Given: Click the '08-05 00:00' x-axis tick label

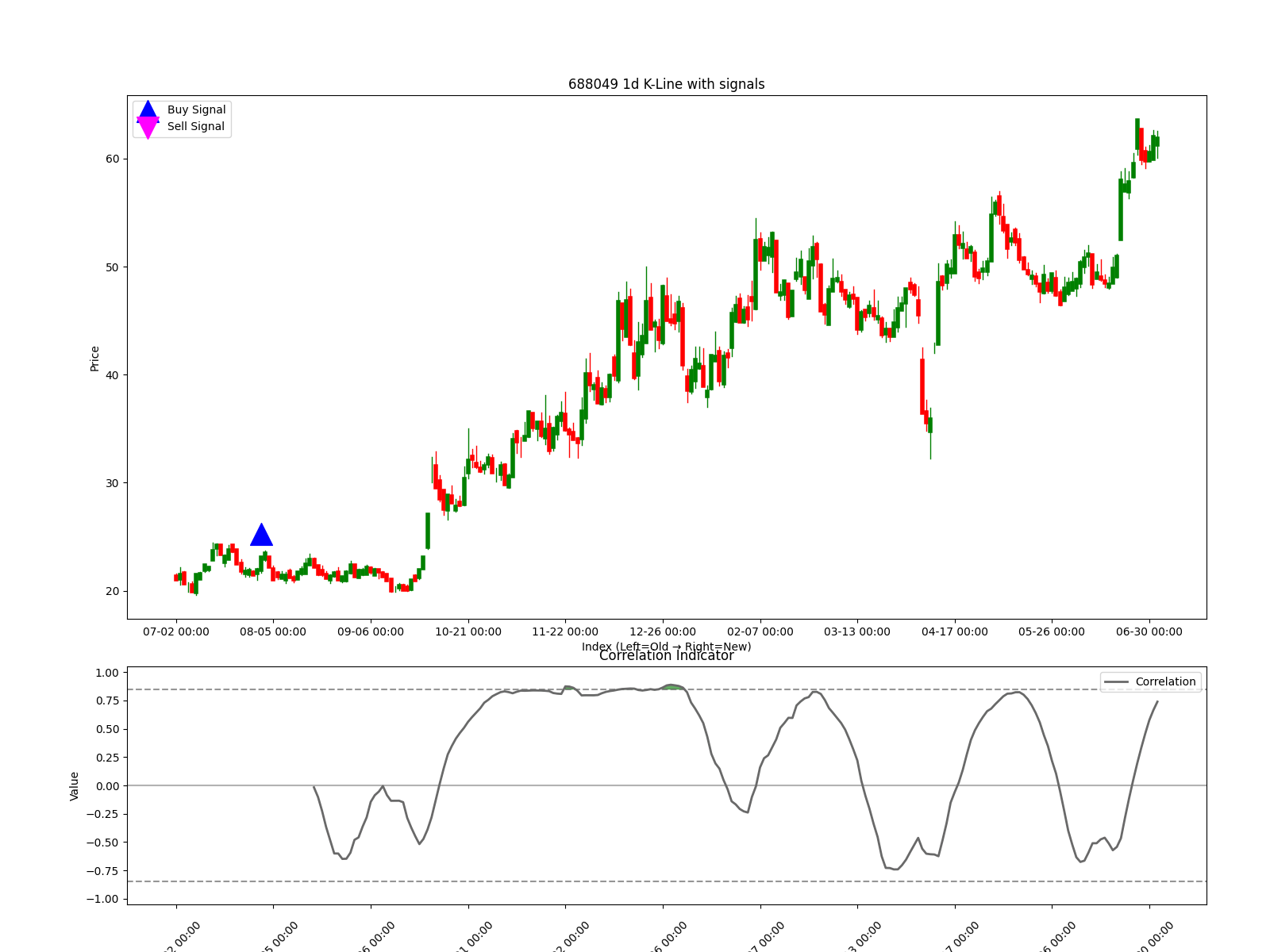Looking at the screenshot, I should pos(273,631).
